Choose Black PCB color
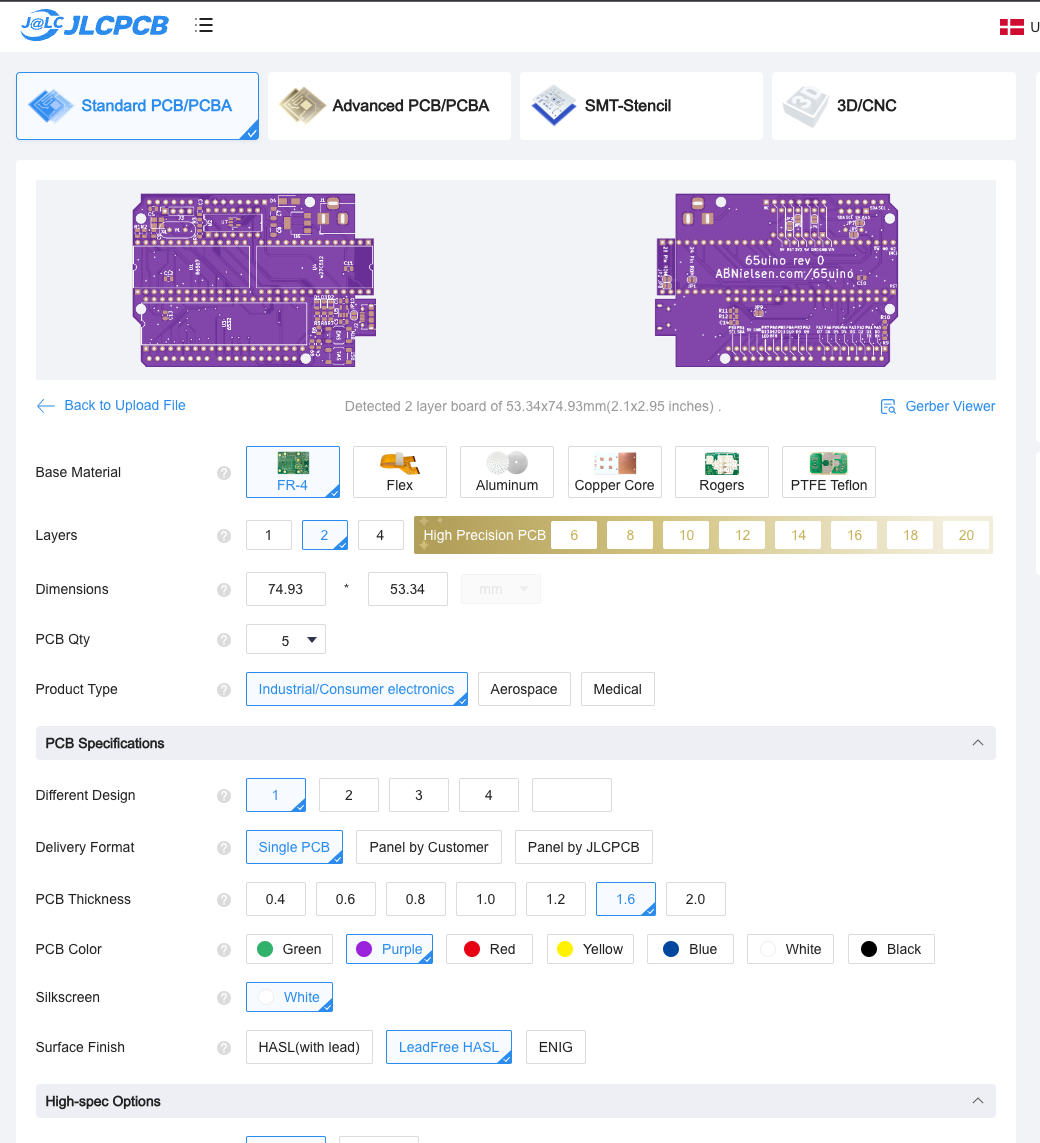 click(x=891, y=949)
